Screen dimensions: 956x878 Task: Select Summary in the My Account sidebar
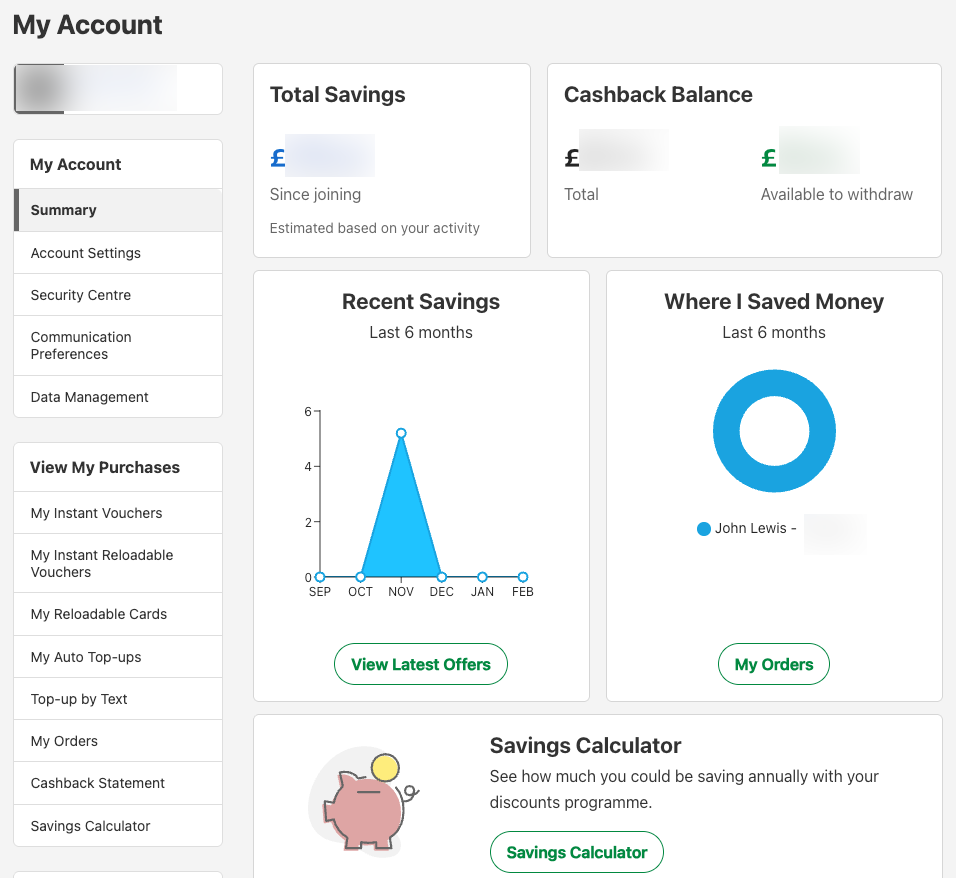point(63,210)
